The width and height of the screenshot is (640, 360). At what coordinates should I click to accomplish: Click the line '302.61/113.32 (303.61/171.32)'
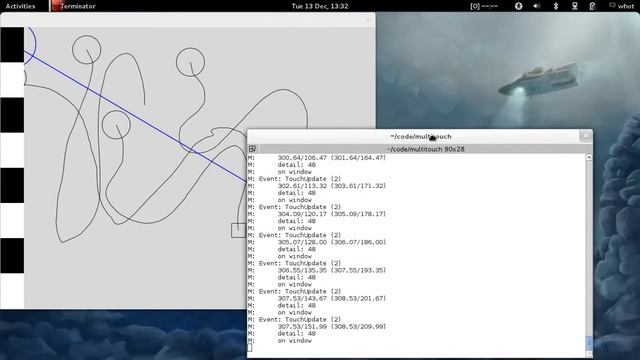[331, 186]
